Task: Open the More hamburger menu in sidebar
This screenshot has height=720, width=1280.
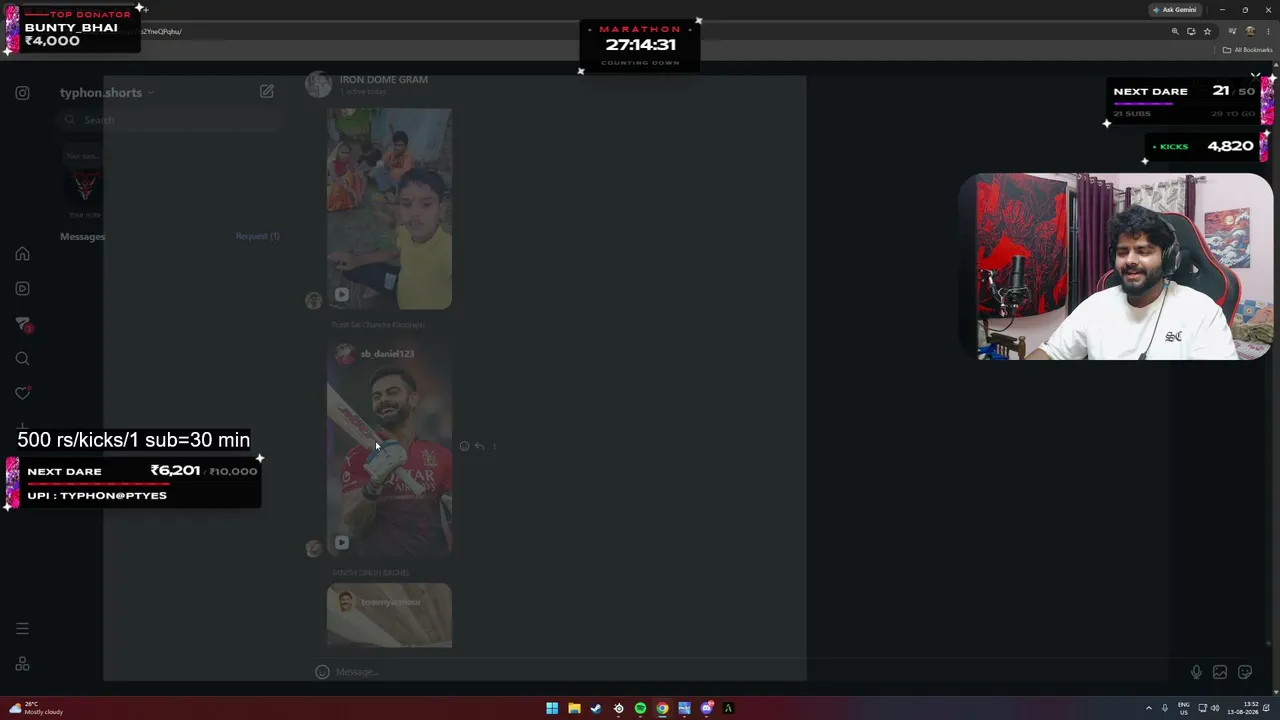Action: (x=22, y=629)
